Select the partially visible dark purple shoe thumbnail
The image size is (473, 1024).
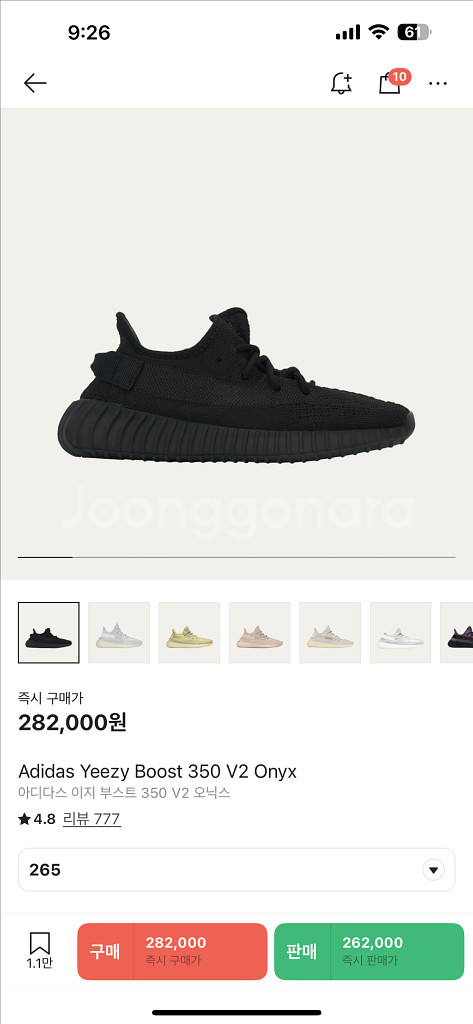pyautogui.click(x=457, y=633)
